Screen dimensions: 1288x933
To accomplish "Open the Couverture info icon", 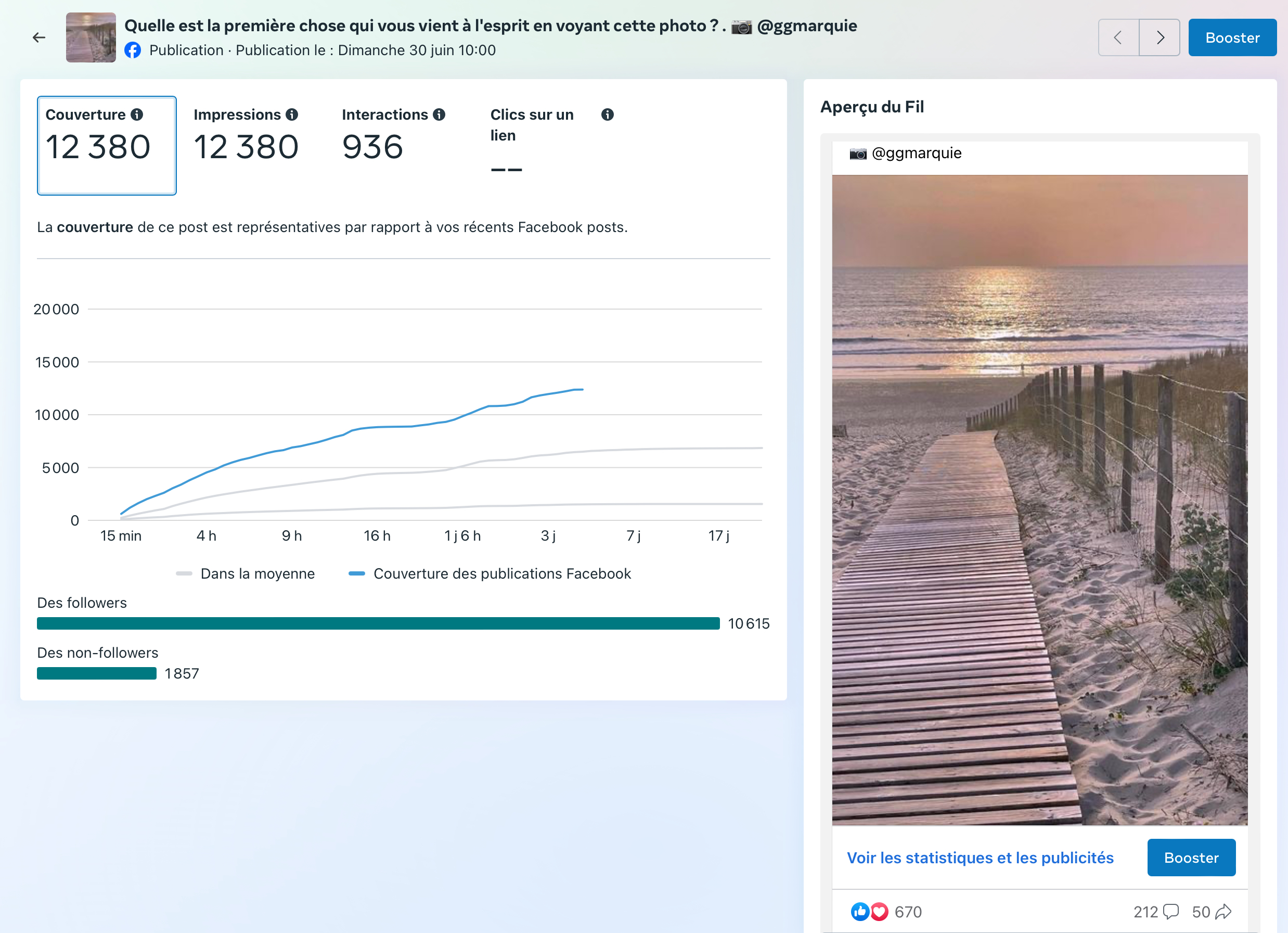I will [x=137, y=115].
